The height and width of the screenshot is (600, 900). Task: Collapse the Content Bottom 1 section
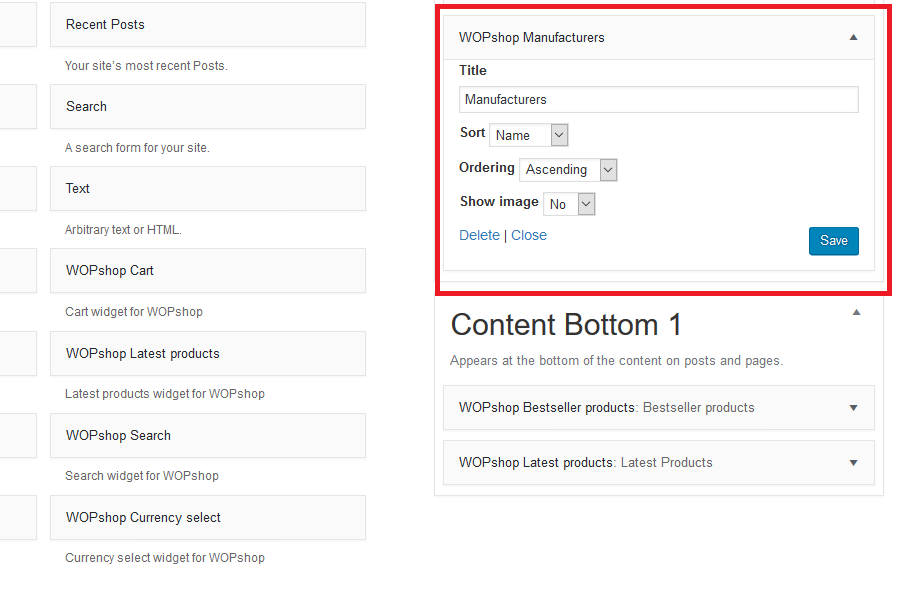click(856, 313)
